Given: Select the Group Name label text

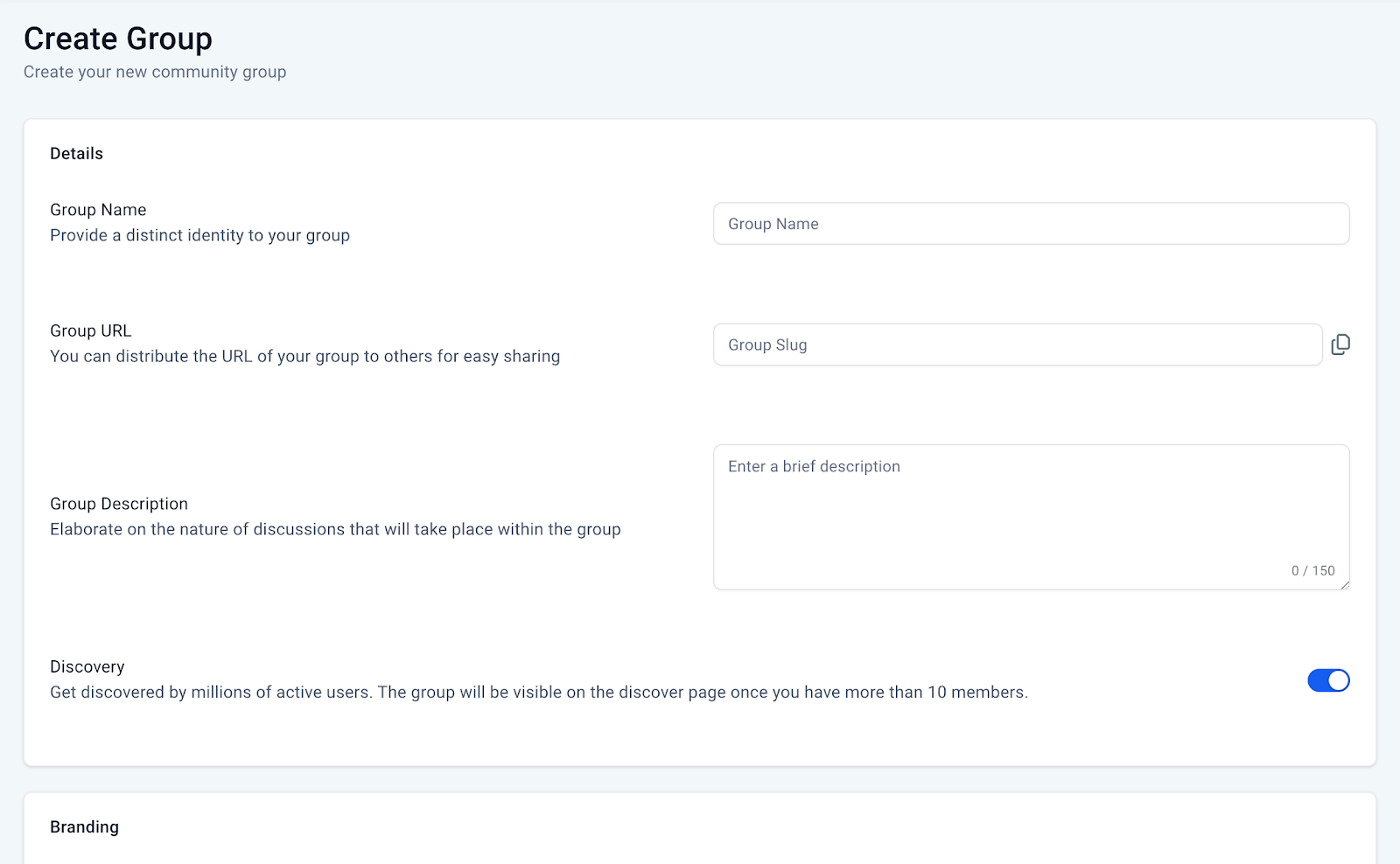Looking at the screenshot, I should [x=97, y=209].
